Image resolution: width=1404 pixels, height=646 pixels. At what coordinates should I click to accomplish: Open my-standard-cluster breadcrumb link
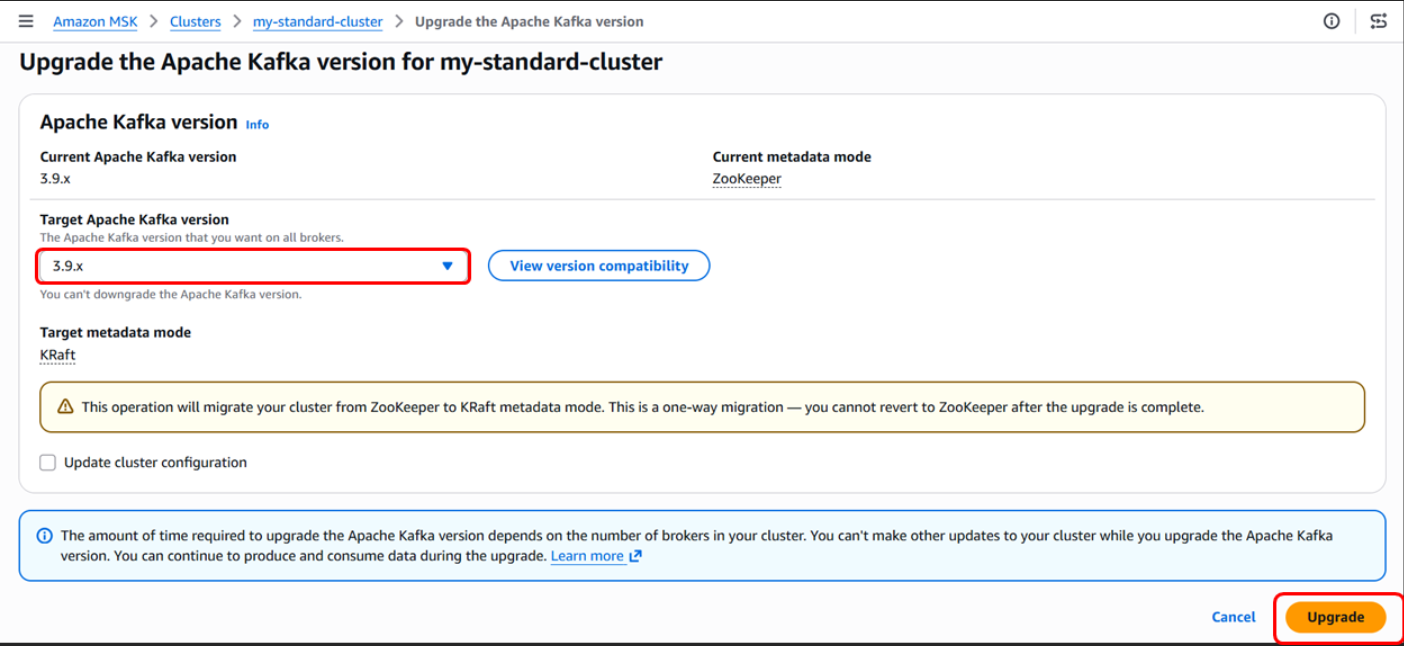point(317,21)
